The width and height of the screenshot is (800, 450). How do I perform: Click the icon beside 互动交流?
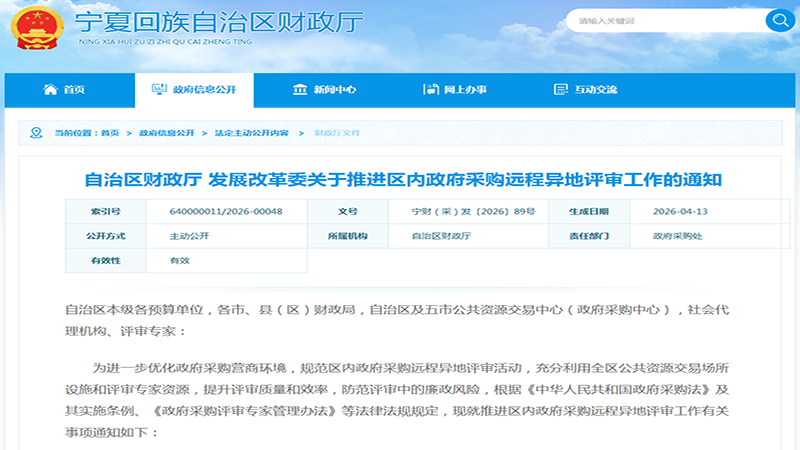tap(561, 89)
